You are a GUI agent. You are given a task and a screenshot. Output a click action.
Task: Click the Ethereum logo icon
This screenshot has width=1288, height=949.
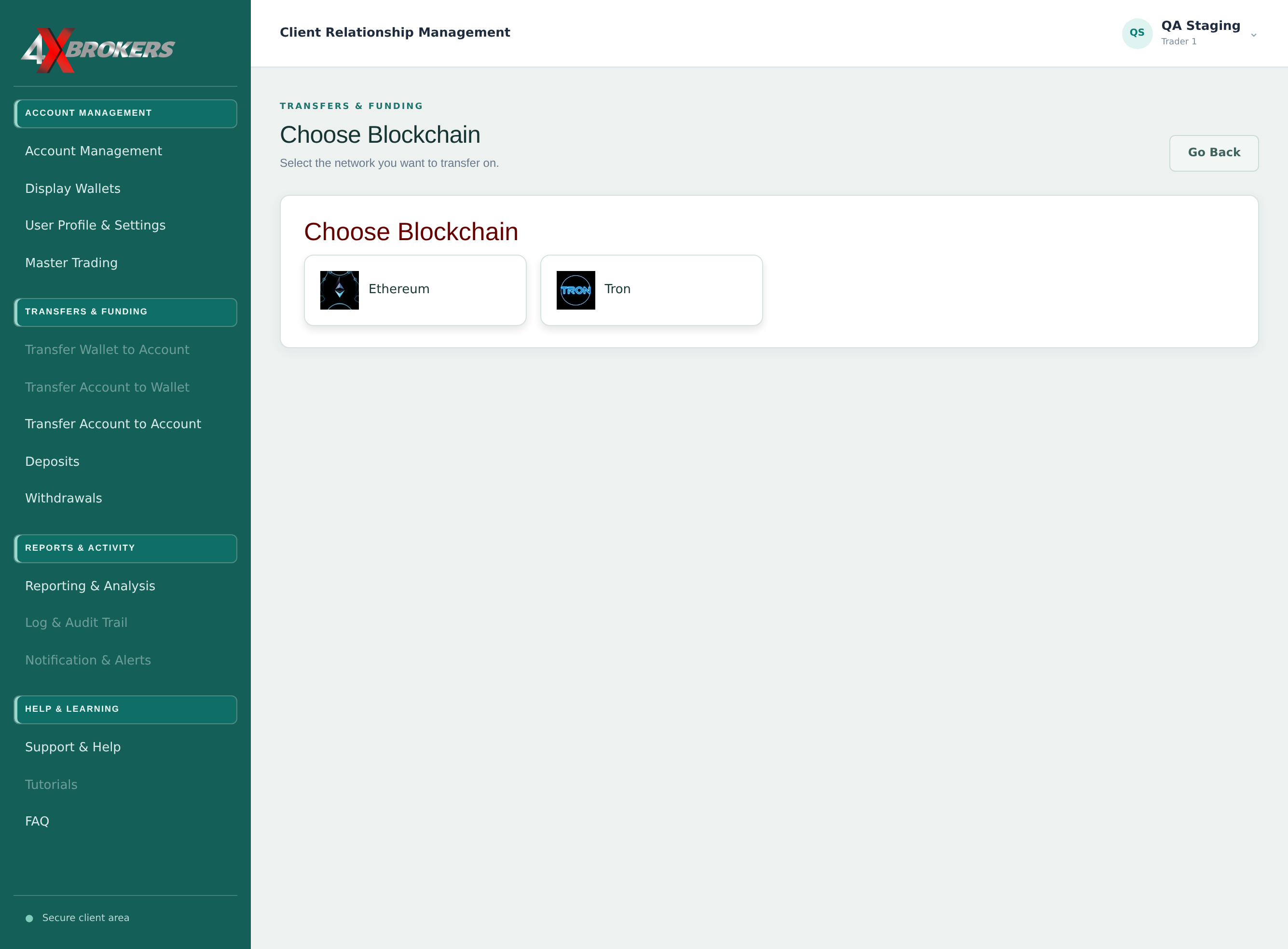click(339, 290)
